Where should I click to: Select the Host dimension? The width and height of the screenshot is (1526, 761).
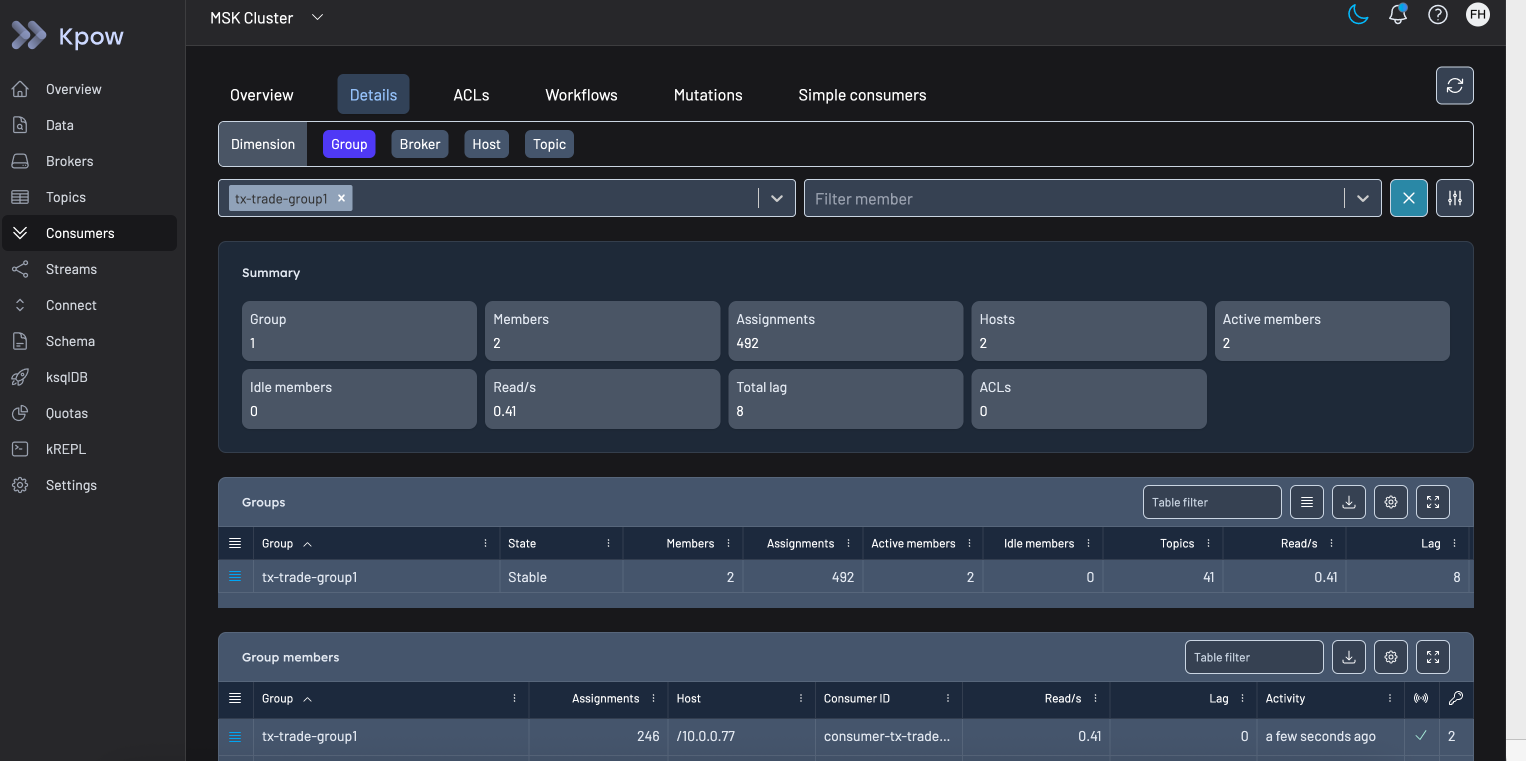click(486, 144)
